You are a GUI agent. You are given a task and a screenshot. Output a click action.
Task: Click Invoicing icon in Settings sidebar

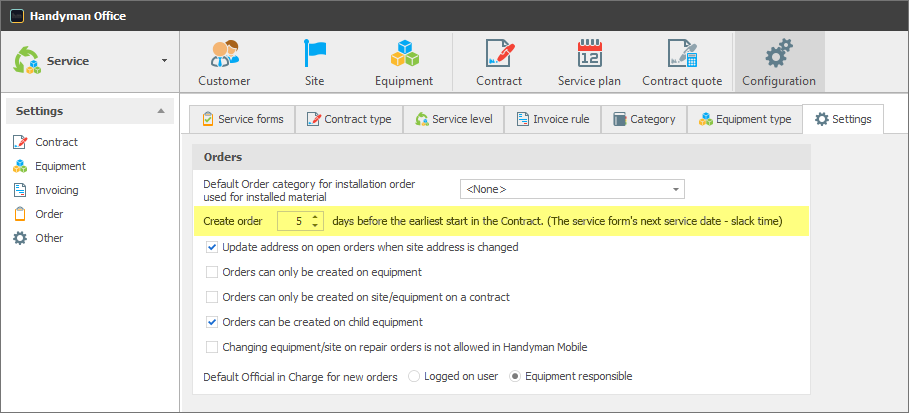click(20, 190)
